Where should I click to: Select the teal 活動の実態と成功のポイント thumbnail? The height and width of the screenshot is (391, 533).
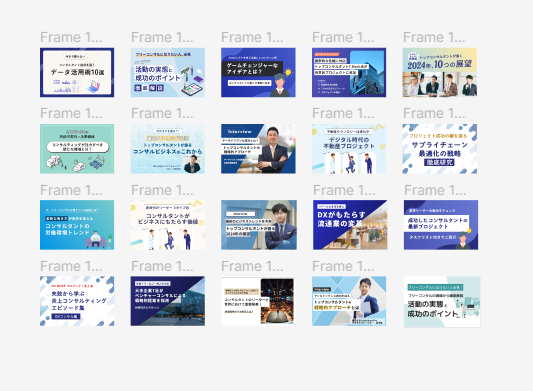[442, 302]
